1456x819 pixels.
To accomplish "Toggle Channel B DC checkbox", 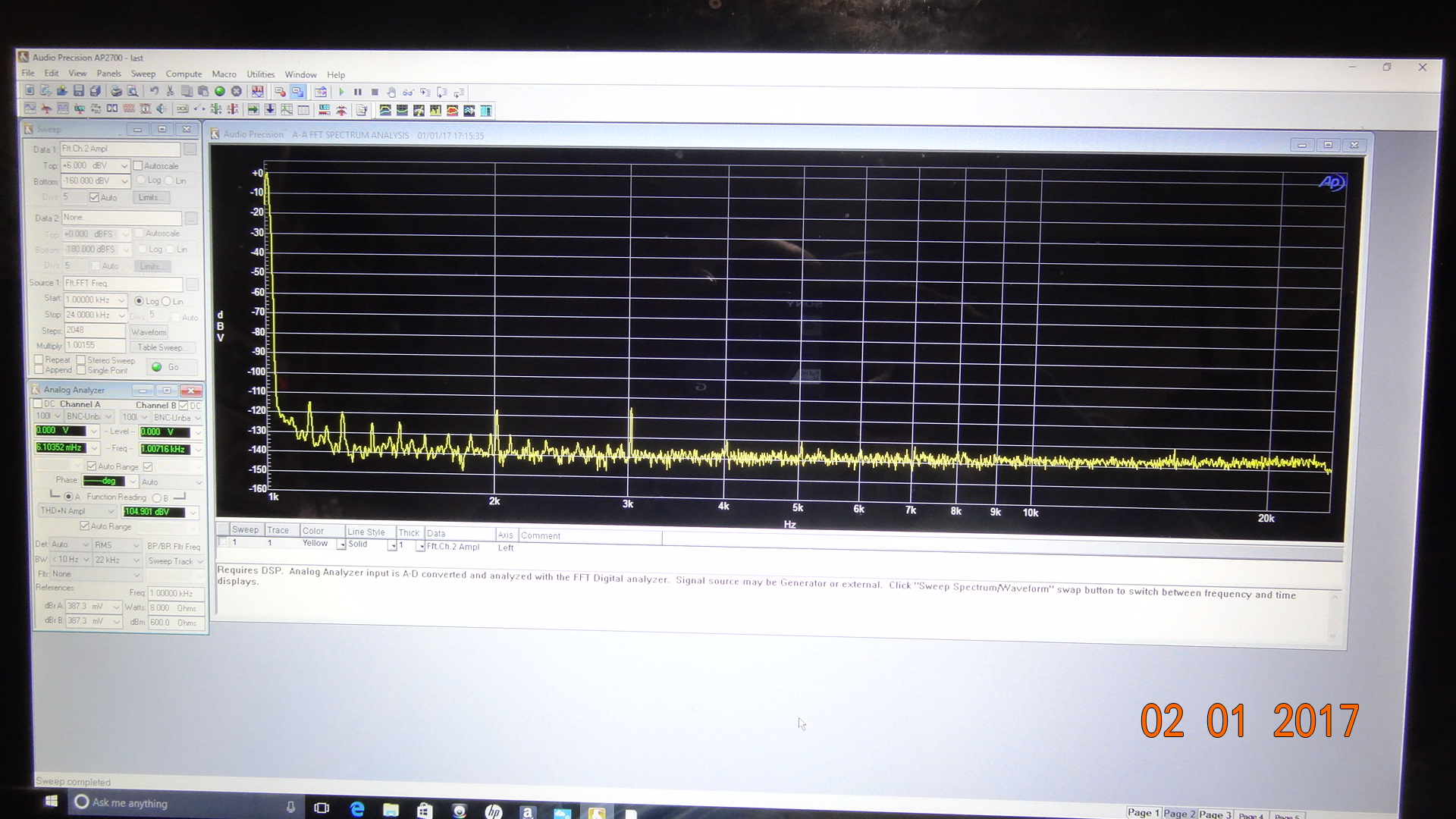I will coord(184,406).
